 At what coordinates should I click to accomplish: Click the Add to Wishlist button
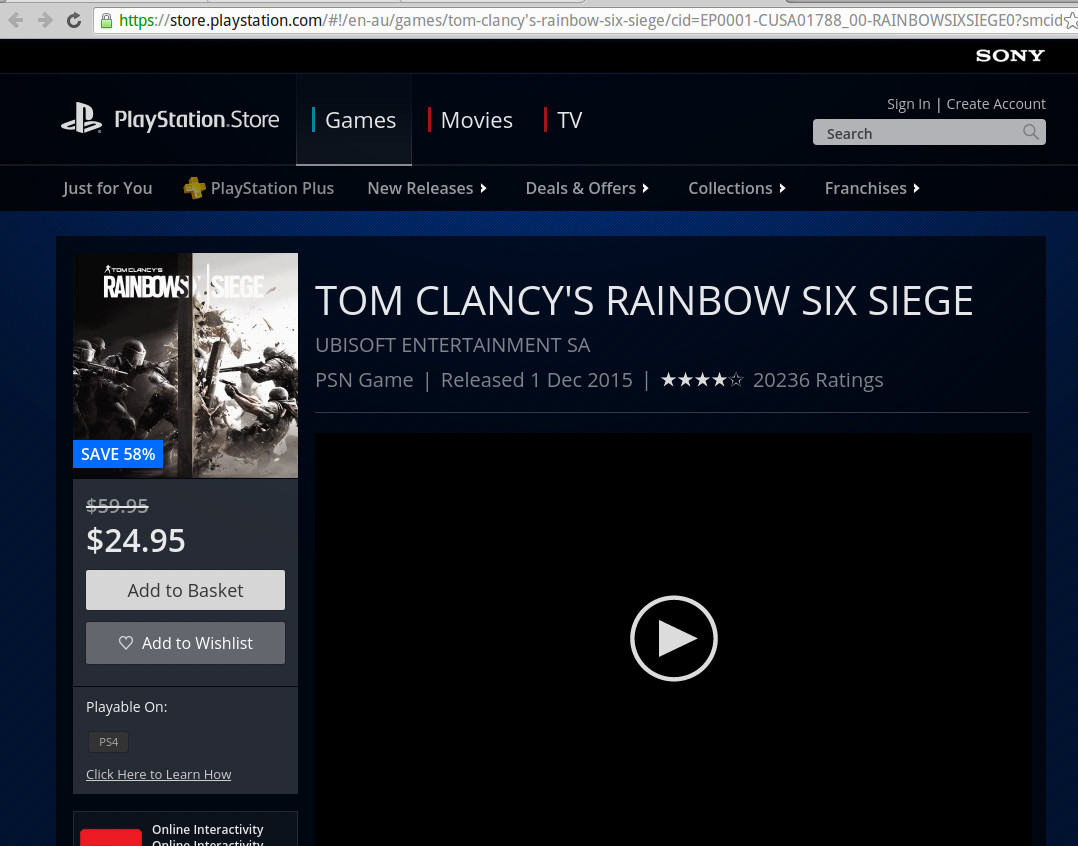click(186, 643)
